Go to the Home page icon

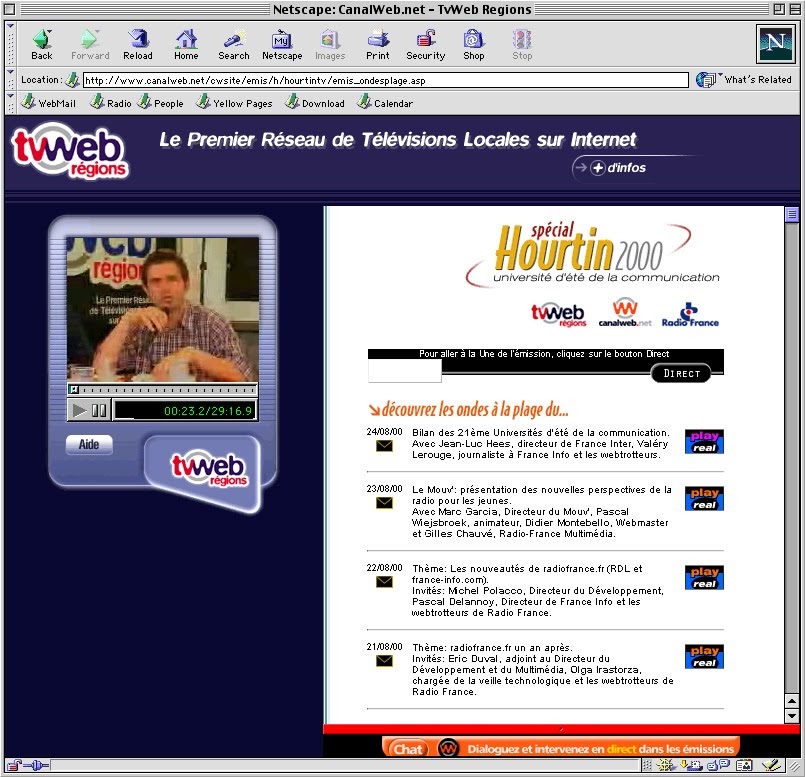186,45
